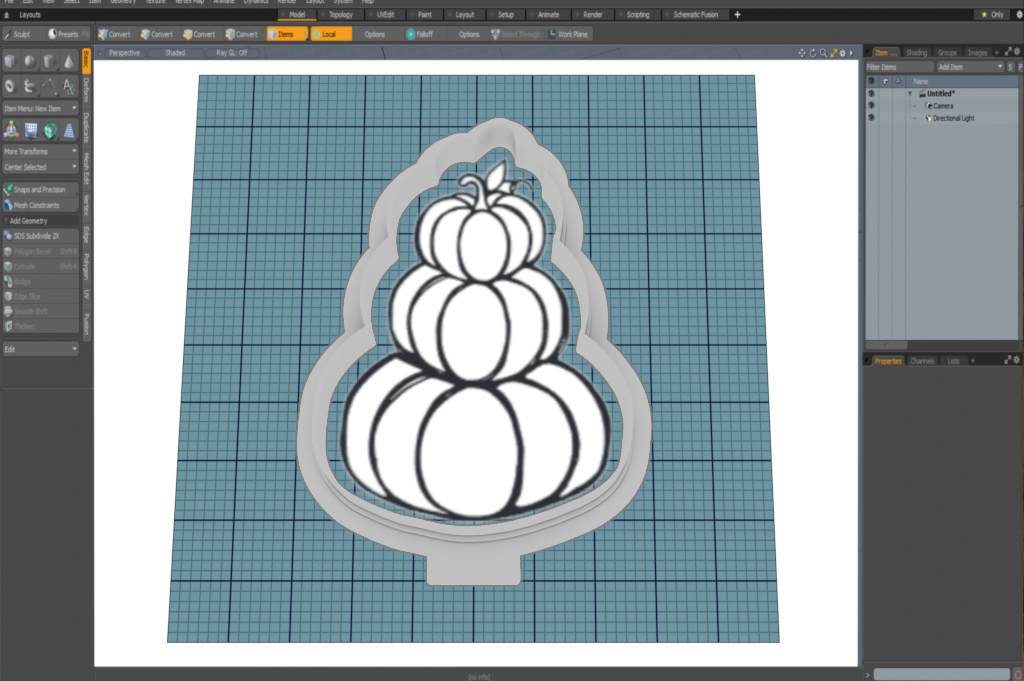This screenshot has width=1024, height=681.
Task: Open the Shading panel tab
Action: [x=916, y=52]
